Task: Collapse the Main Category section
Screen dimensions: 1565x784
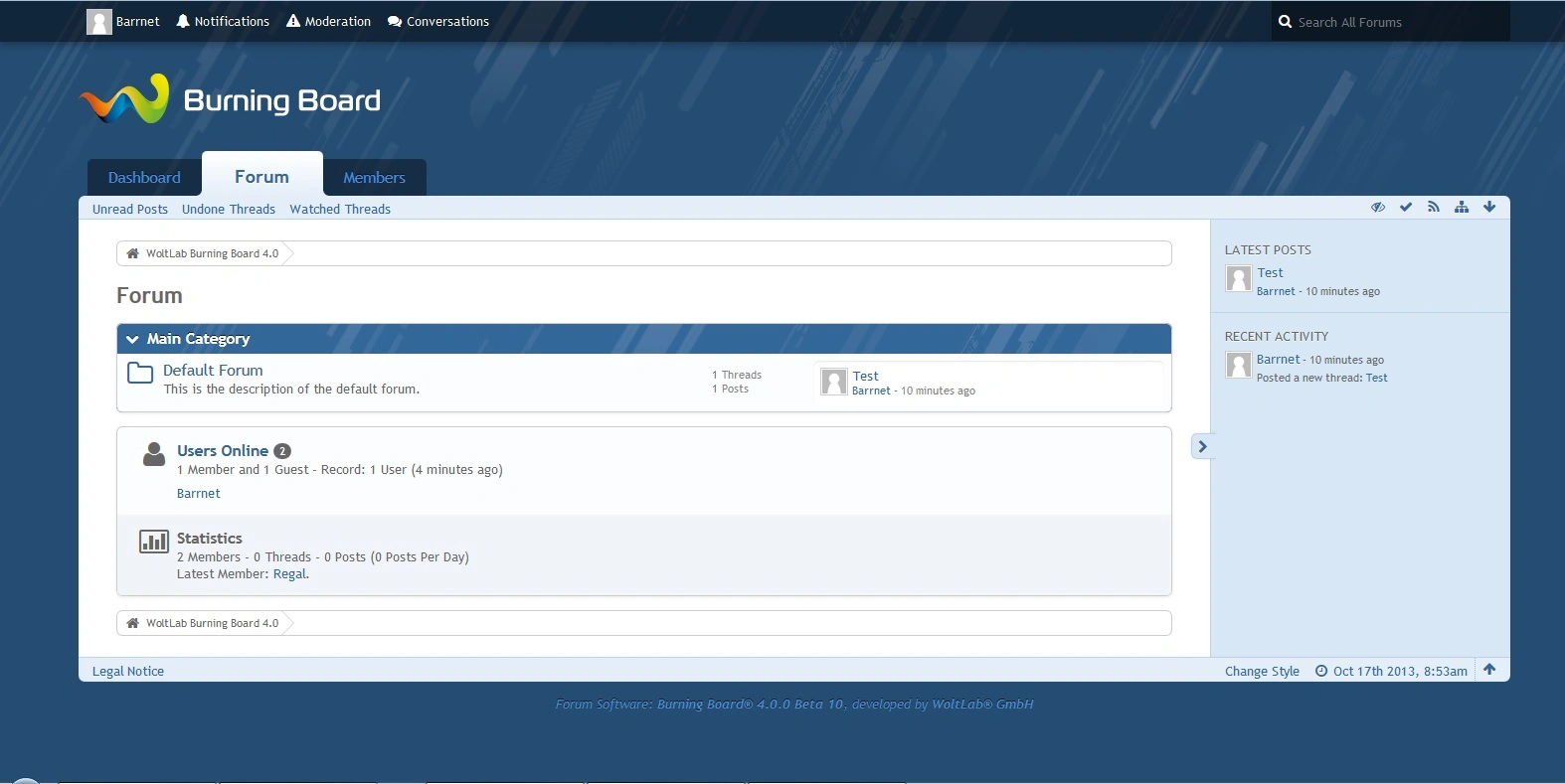Action: (x=132, y=339)
